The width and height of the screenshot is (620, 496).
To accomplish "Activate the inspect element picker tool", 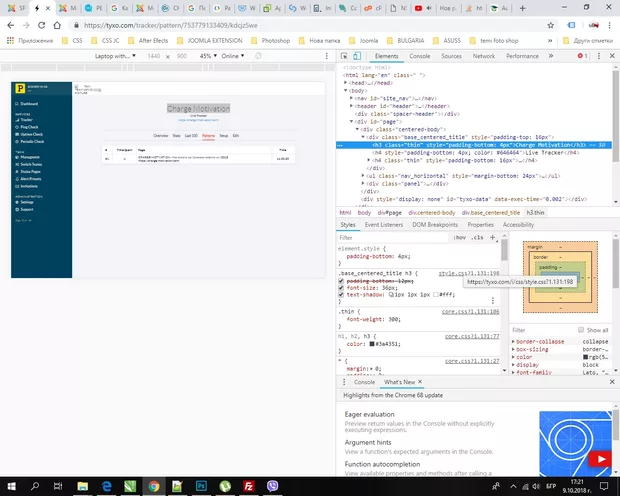I will point(343,56).
